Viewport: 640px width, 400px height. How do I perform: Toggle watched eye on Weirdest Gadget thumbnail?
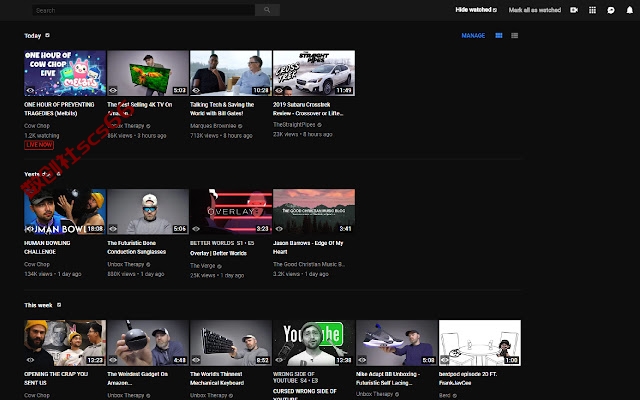click(113, 360)
